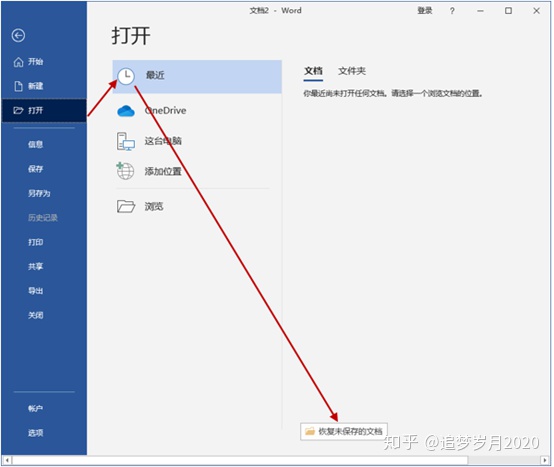Click the 新建 blank page icon
The image size is (554, 467).
tap(18, 86)
